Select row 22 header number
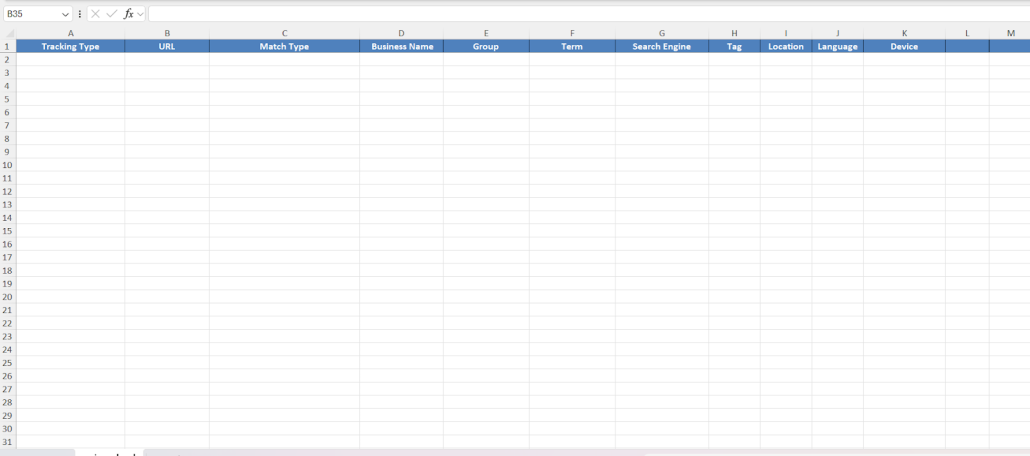This screenshot has height=456, width=1030. pos(8,323)
